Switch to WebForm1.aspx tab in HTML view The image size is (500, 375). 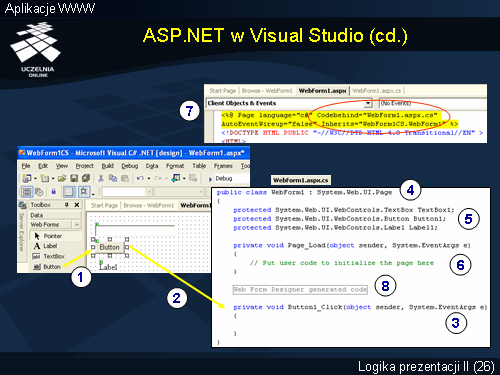[x=322, y=91]
